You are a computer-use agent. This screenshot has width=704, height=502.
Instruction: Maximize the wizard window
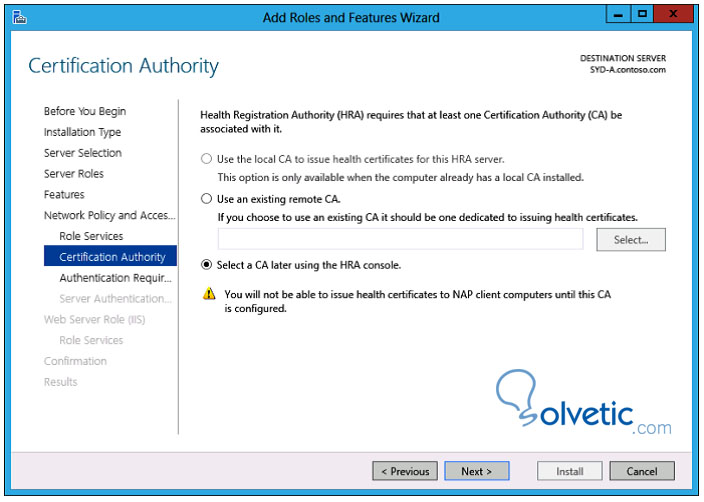642,14
